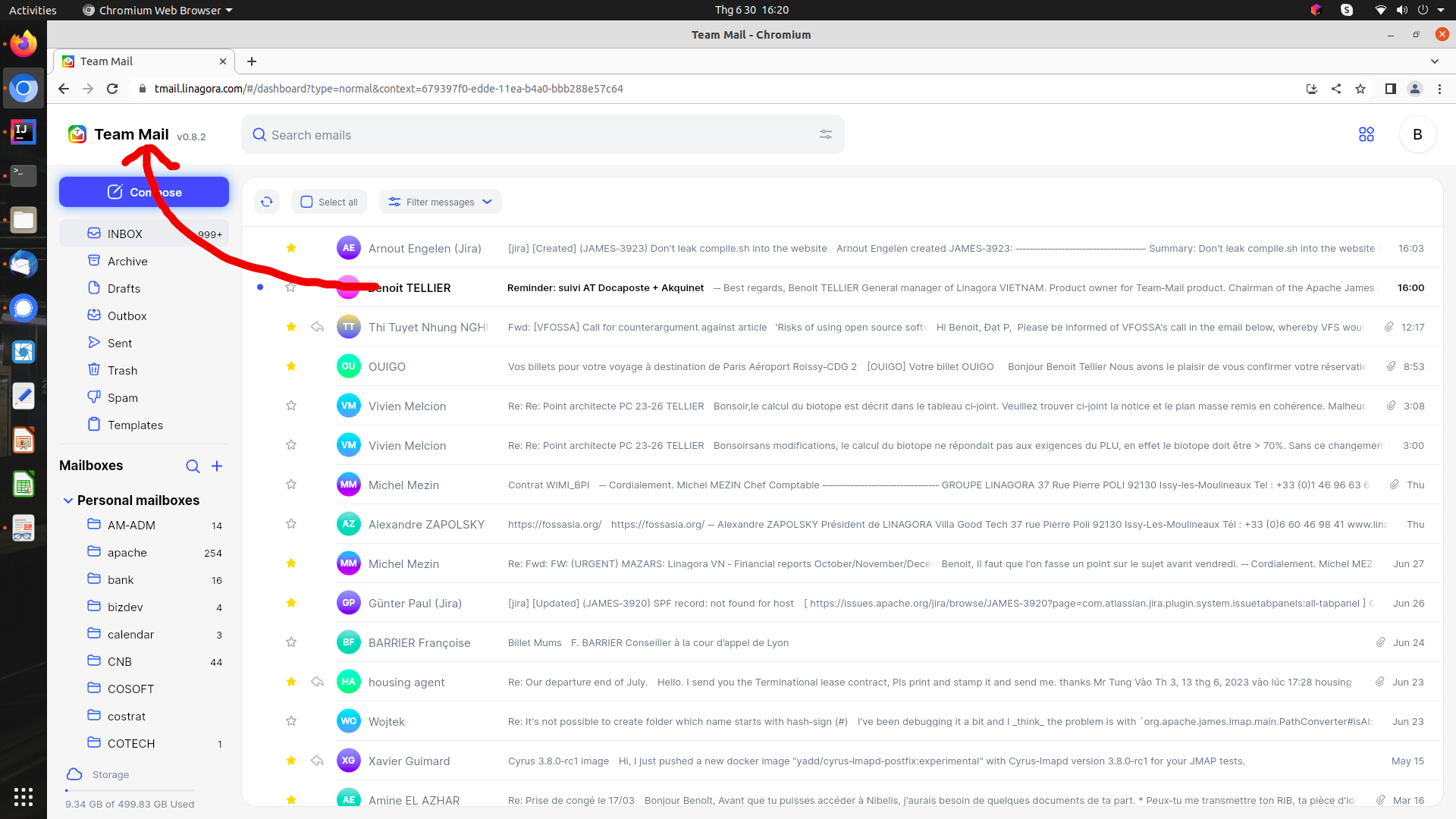Open the apps grid in top right
Image resolution: width=1456 pixels, height=819 pixels.
tap(1366, 134)
